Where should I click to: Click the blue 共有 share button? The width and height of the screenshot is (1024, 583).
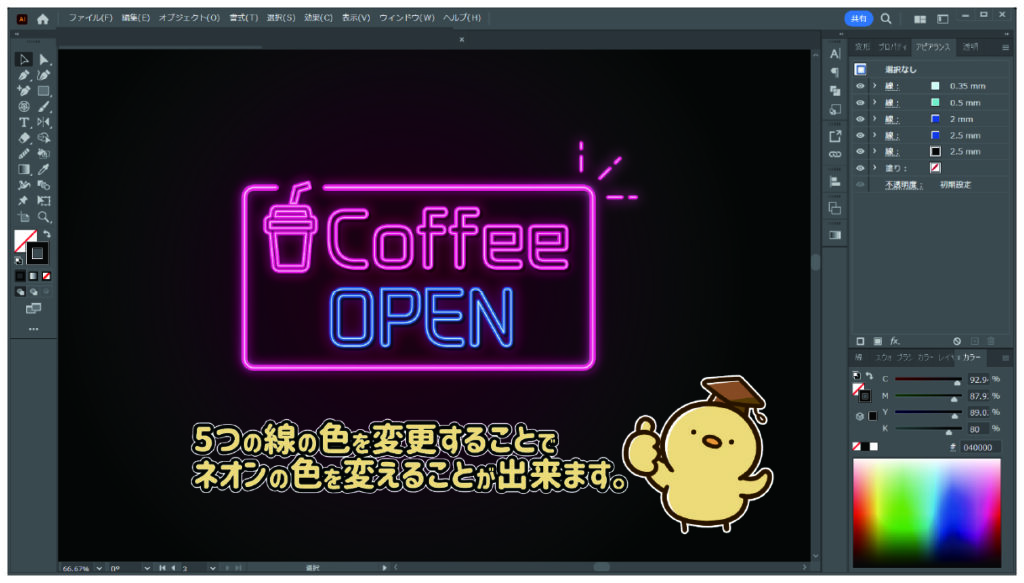(858, 19)
